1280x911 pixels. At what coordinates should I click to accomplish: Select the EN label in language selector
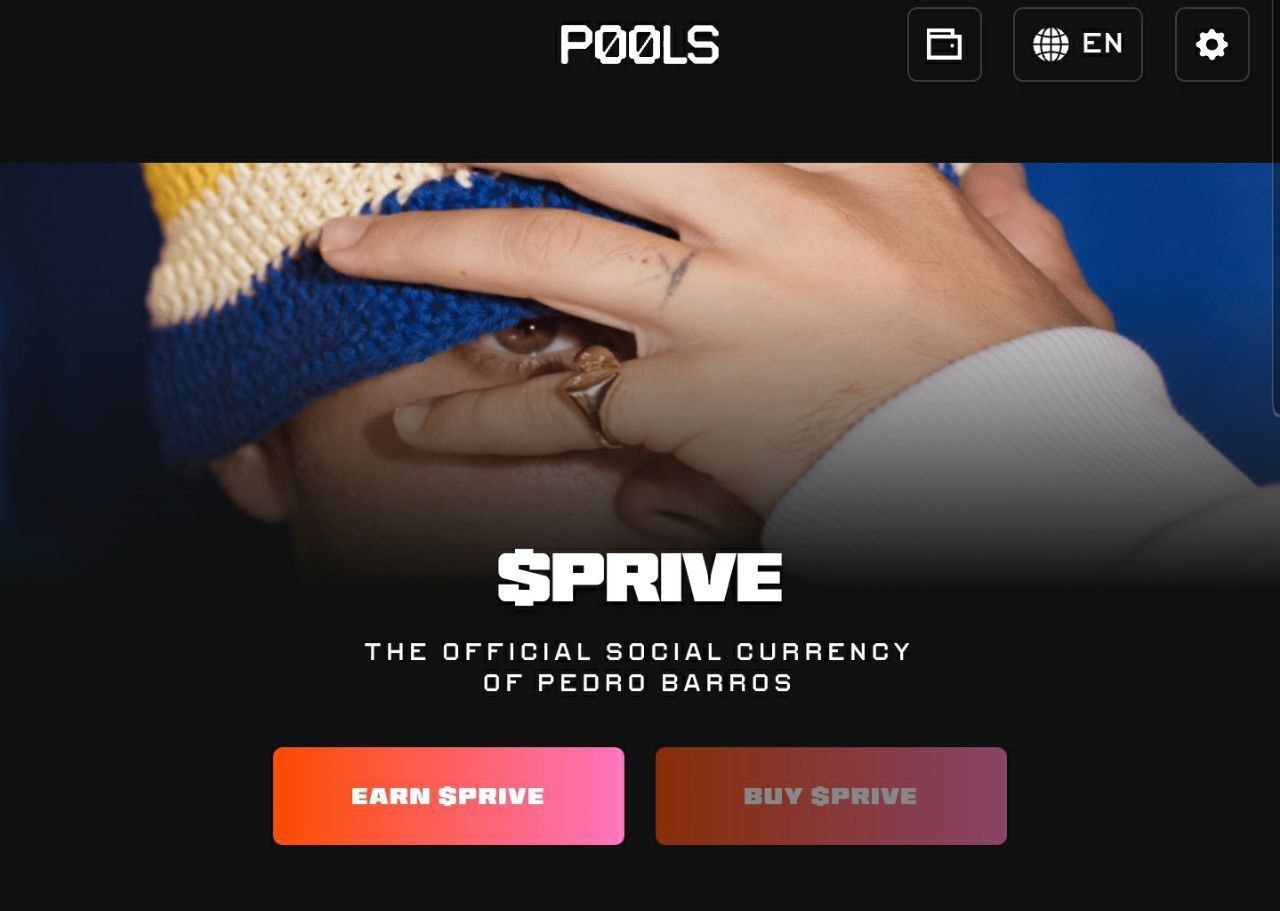1103,44
